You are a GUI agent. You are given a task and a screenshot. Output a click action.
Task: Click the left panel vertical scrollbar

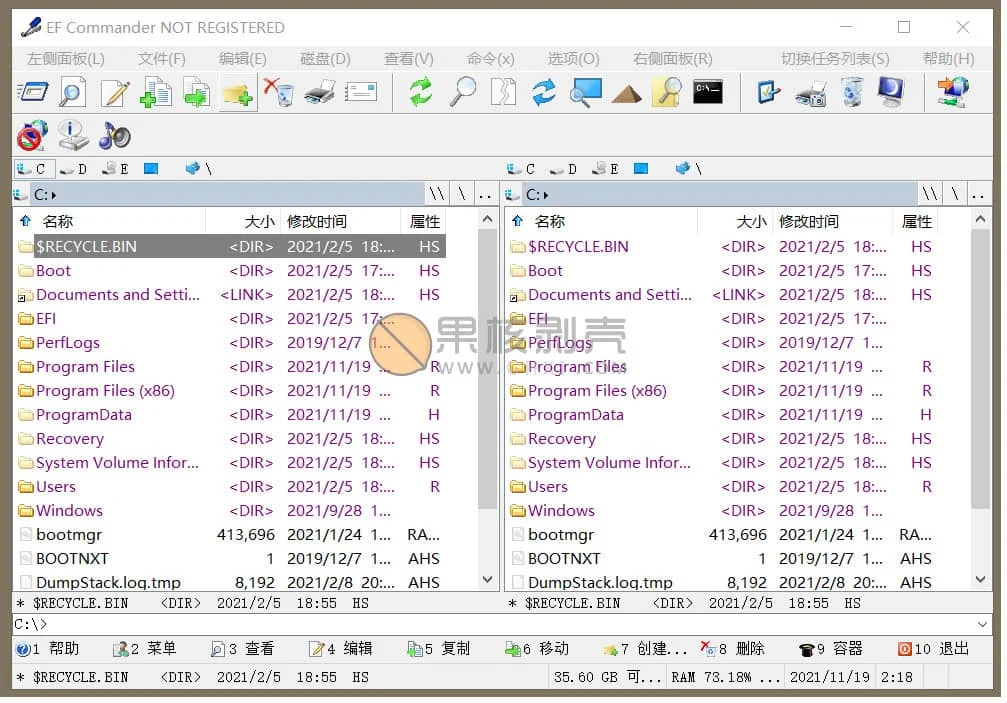[488, 400]
